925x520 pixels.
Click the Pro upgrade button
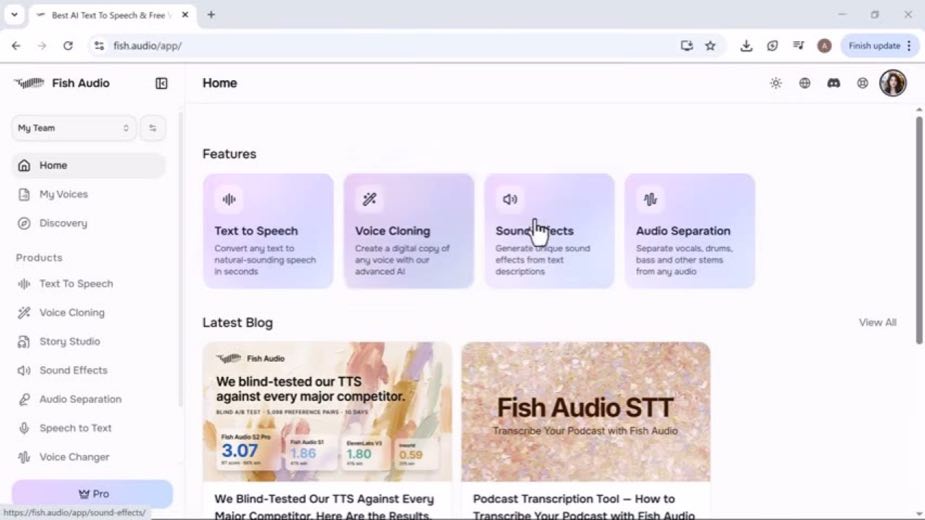coord(92,493)
